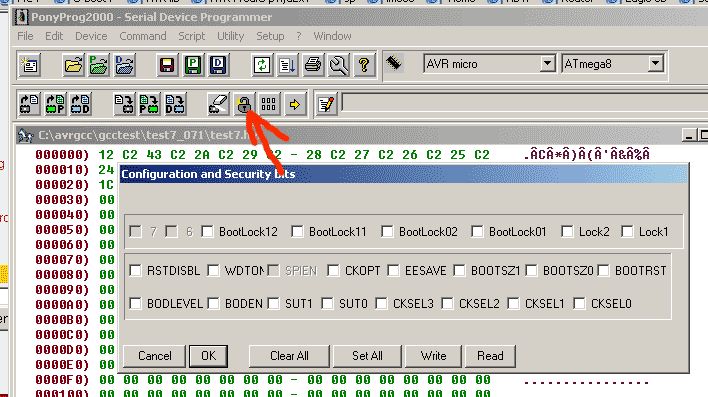
Task: Check the BODEN checkbox
Action: tap(213, 304)
